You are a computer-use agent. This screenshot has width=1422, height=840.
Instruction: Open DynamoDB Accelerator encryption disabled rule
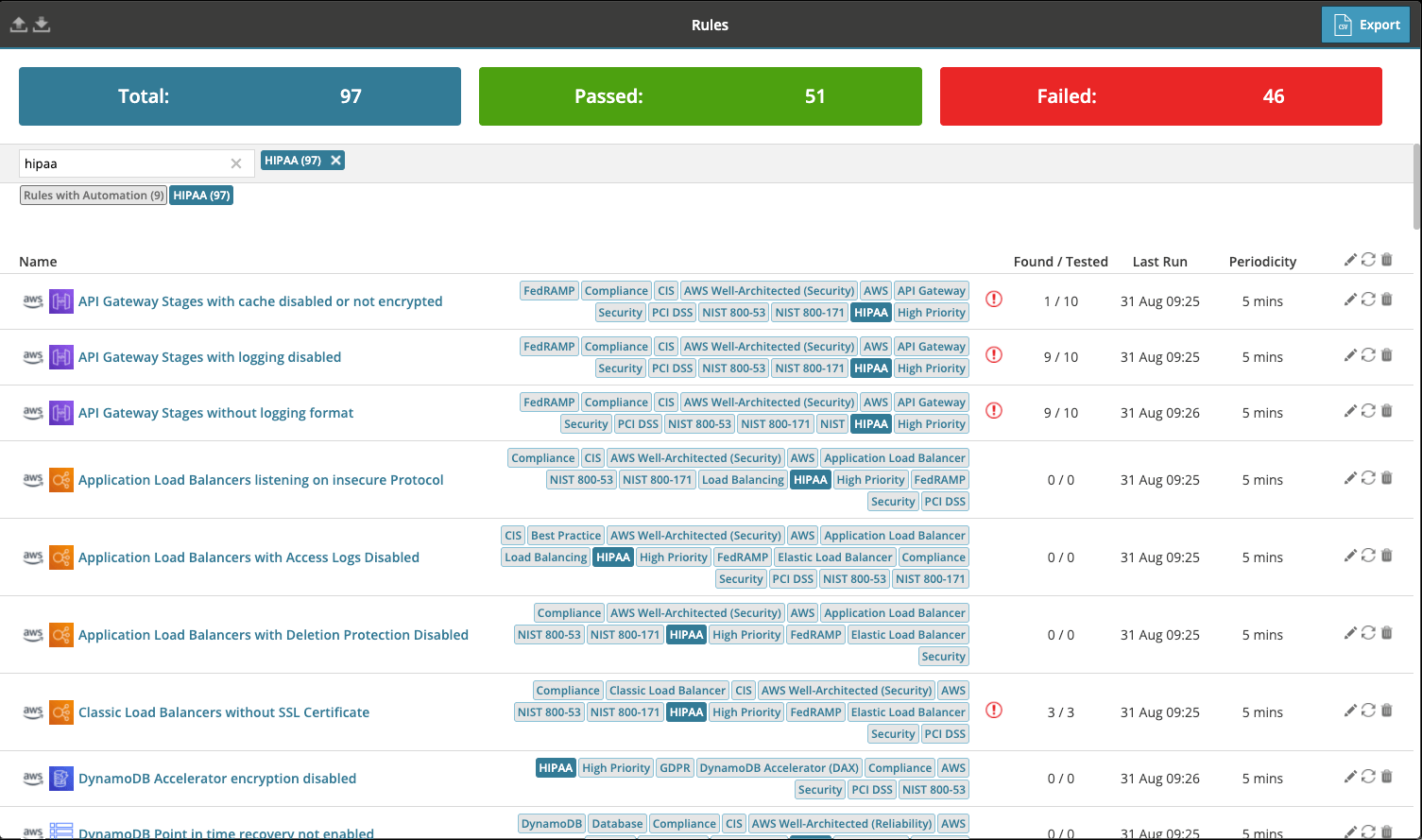(217, 779)
